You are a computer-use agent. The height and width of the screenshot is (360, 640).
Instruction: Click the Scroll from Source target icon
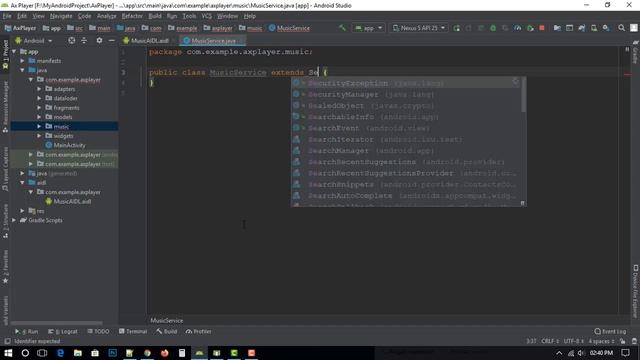point(71,40)
